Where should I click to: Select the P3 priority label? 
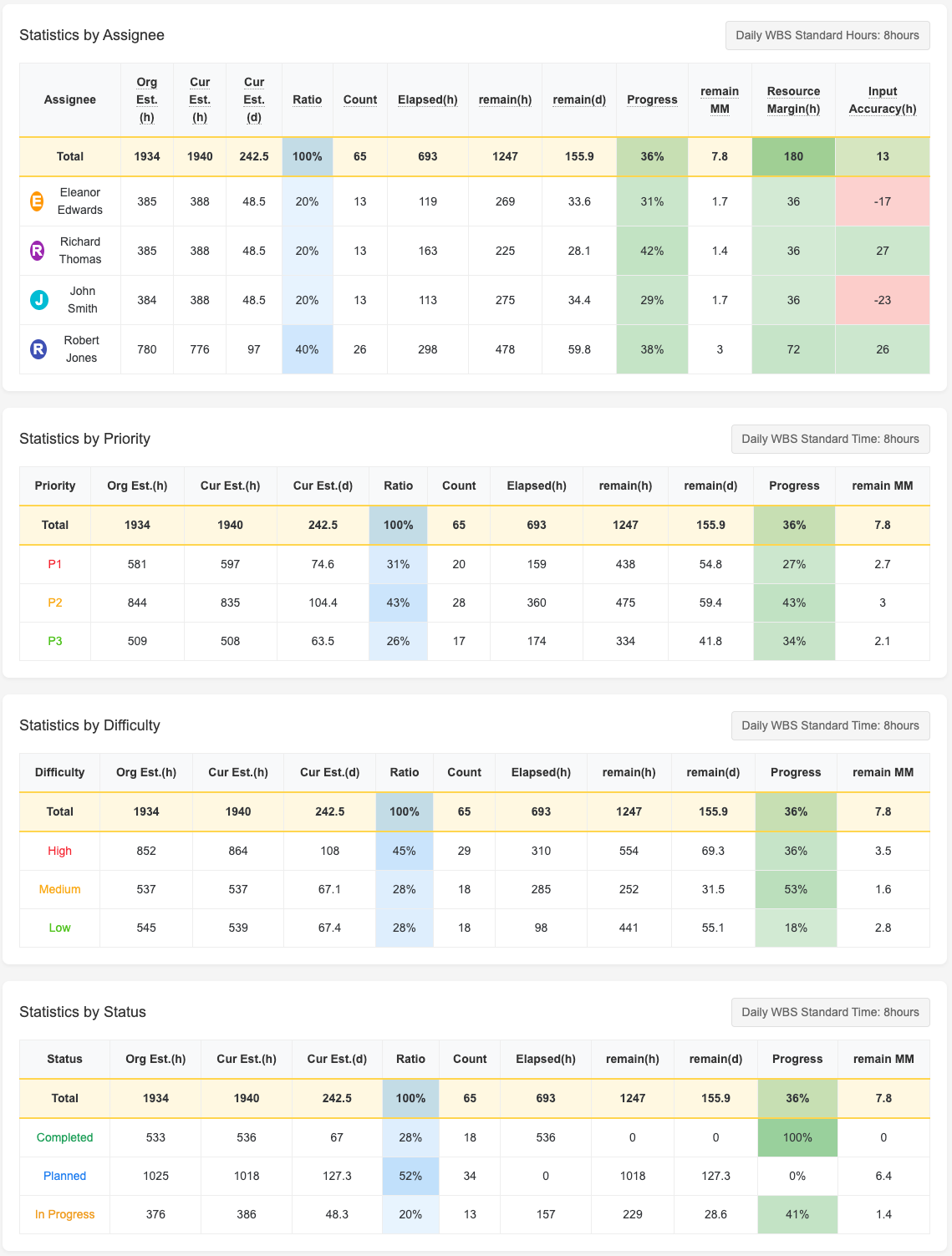tap(55, 641)
